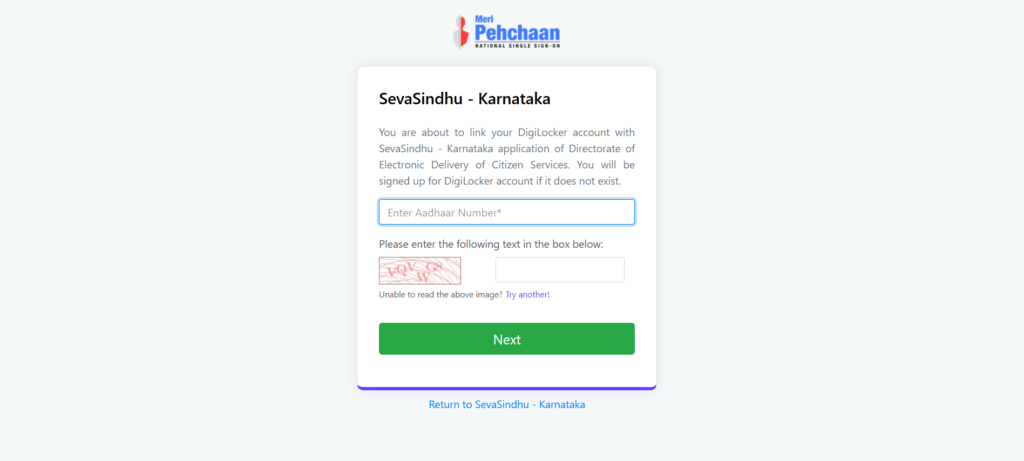Click the purple bottom border of the card
The image size is (1024, 461).
click(507, 388)
